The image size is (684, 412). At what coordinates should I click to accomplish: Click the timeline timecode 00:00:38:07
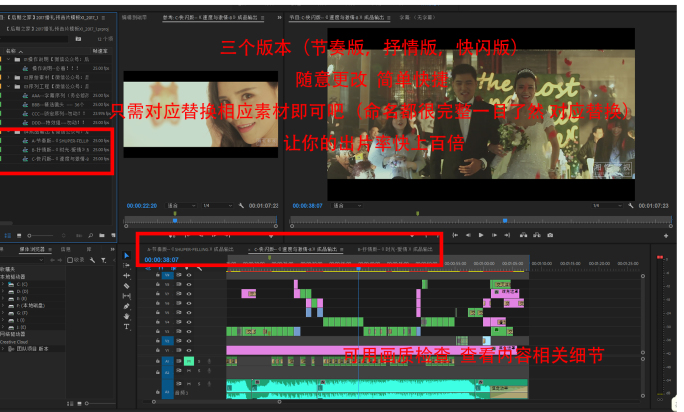tap(162, 259)
